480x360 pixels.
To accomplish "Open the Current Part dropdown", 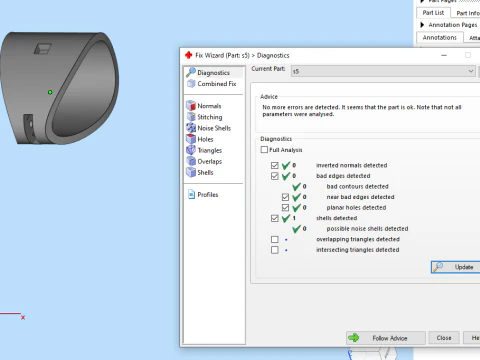I will 383,71.
